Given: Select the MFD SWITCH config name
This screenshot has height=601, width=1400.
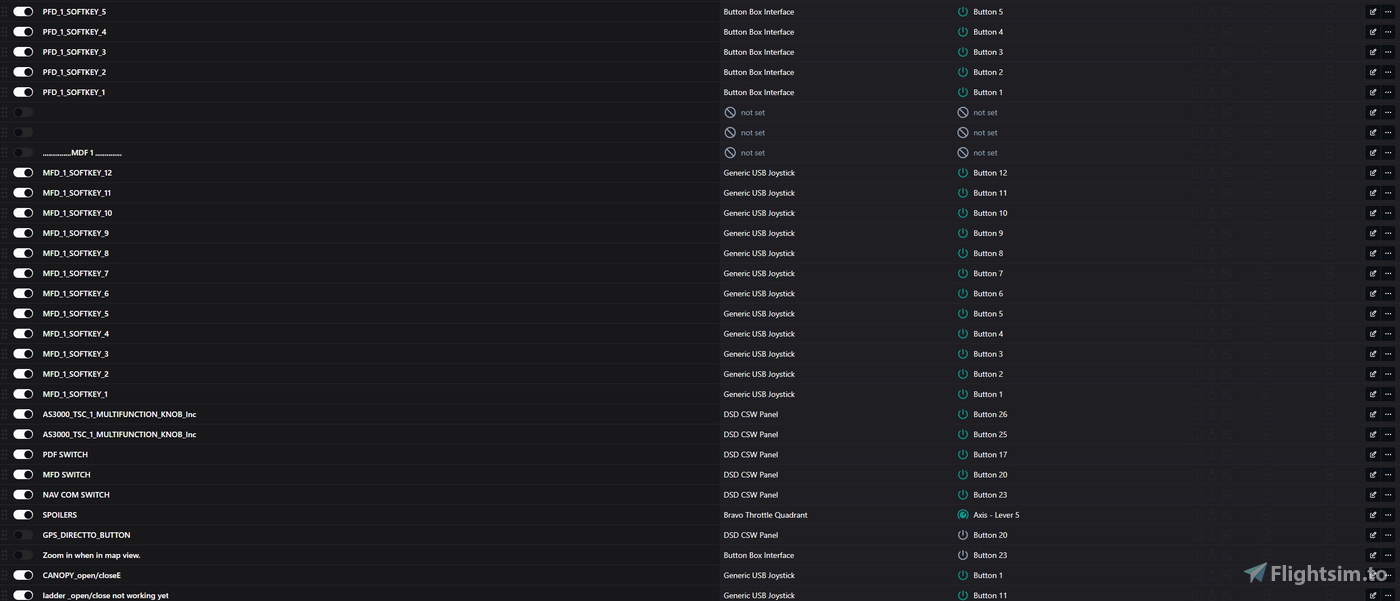Looking at the screenshot, I should click(x=66, y=475).
